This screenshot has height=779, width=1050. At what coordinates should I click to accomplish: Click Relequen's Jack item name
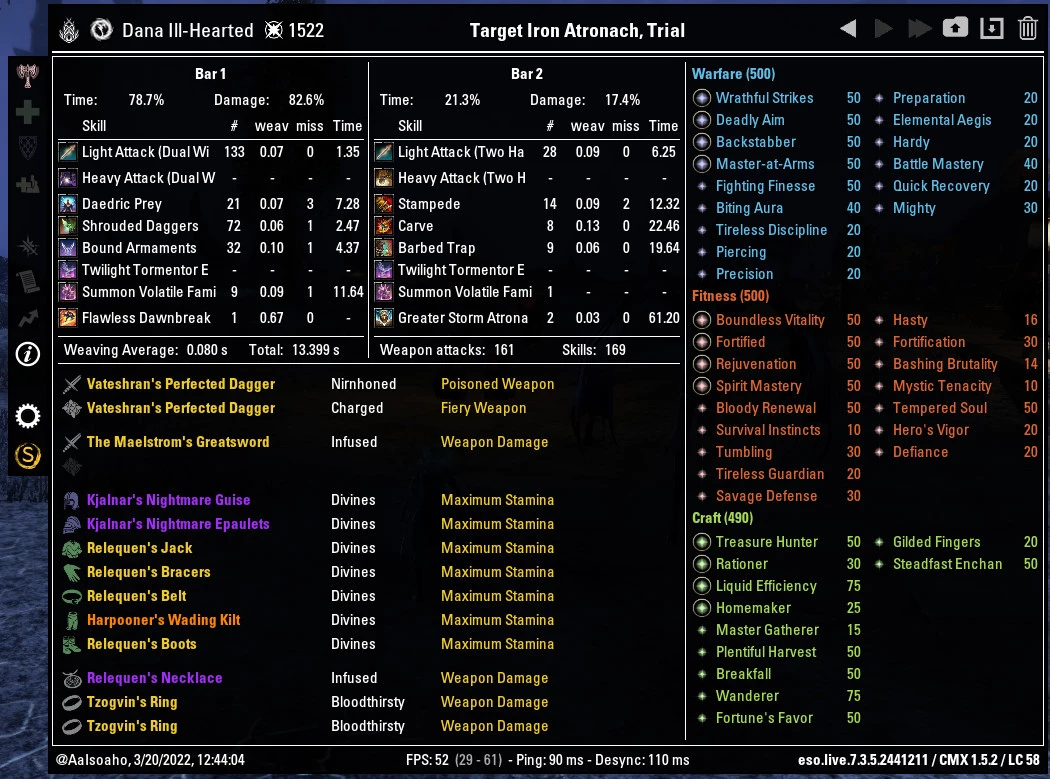(x=139, y=548)
